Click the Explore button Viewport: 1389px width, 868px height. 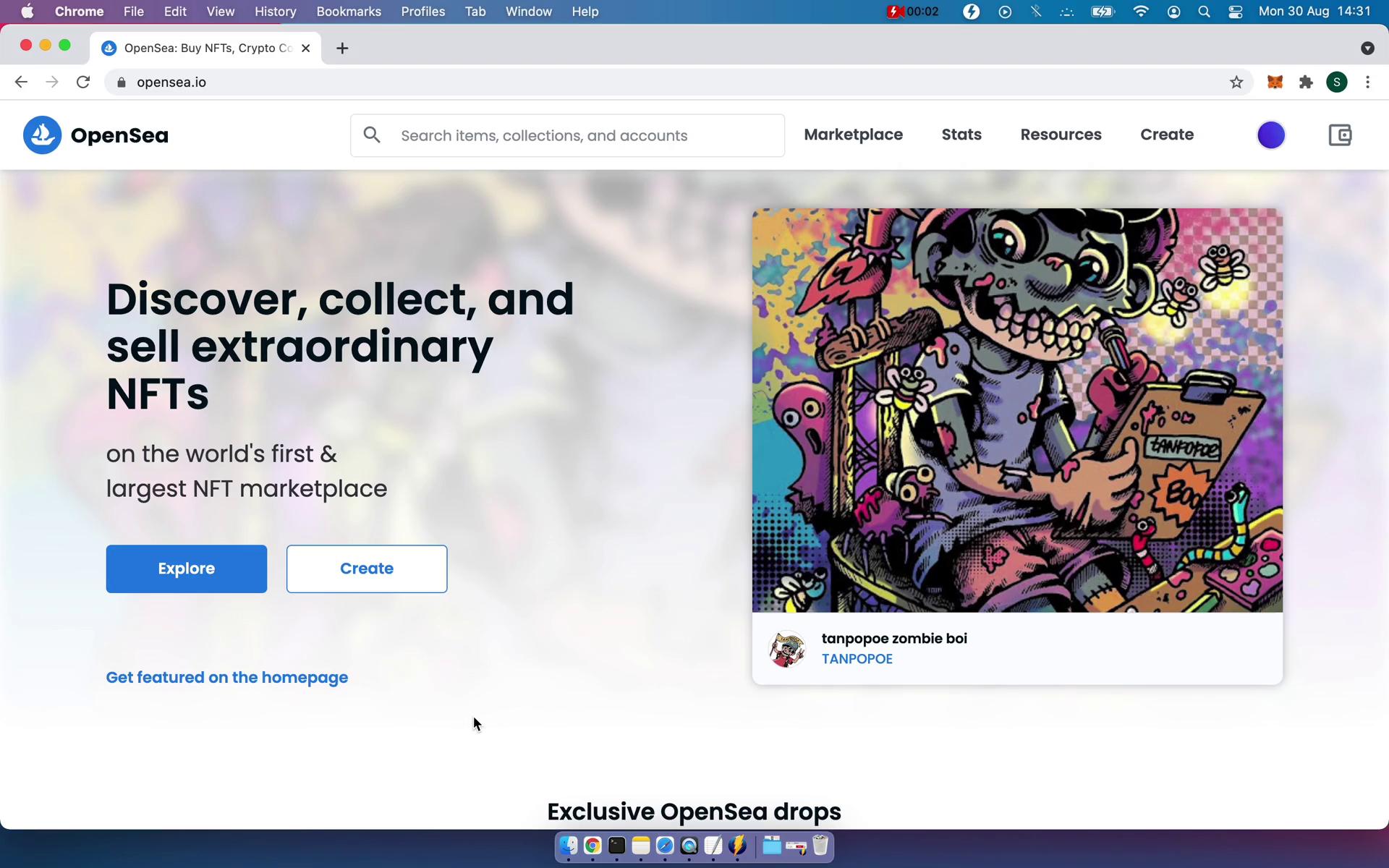pyautogui.click(x=186, y=568)
